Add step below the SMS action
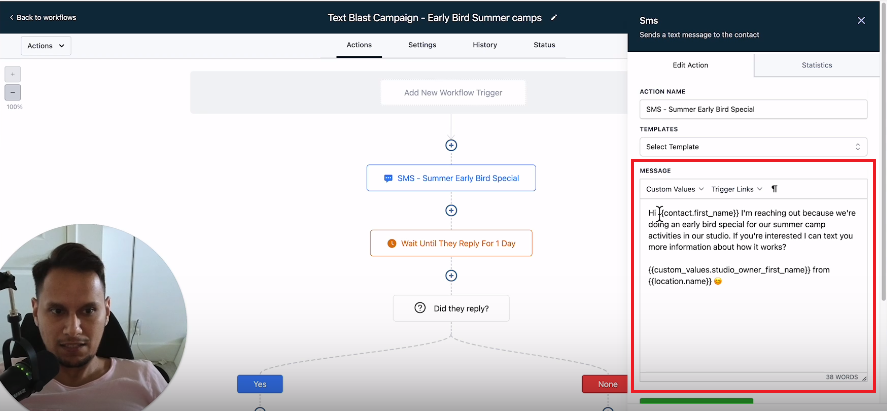 click(x=451, y=210)
